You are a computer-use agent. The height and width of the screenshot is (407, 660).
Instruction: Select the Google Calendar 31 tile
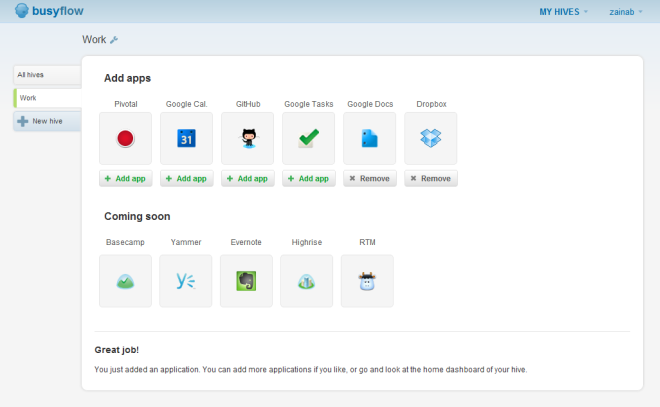pos(186,138)
